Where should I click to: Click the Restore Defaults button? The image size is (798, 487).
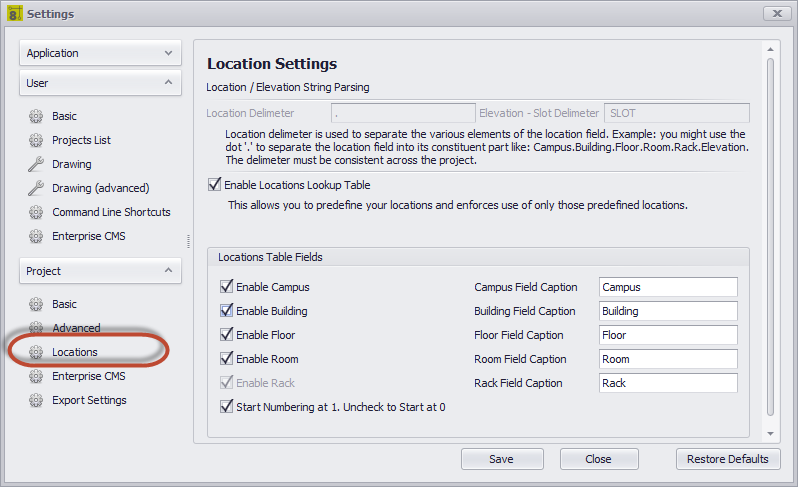728,459
